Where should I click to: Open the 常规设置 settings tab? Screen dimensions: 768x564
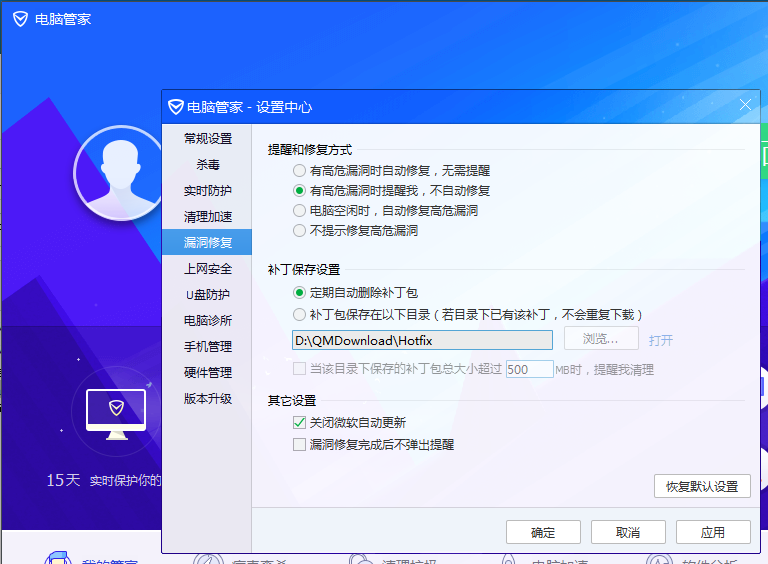point(207,139)
